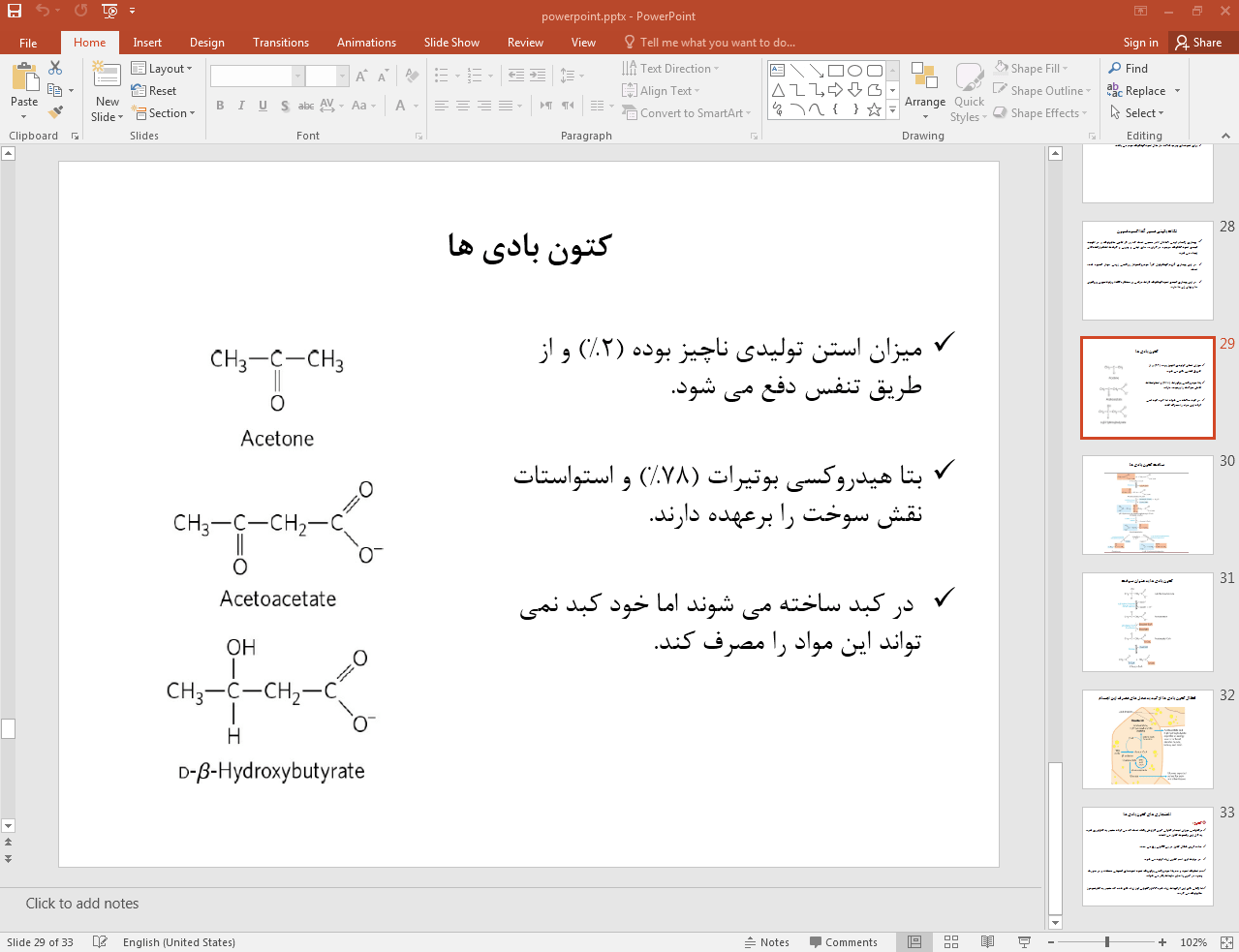Screen dimensions: 1239x952
Task: Click the Sign in link
Action: (x=1139, y=42)
